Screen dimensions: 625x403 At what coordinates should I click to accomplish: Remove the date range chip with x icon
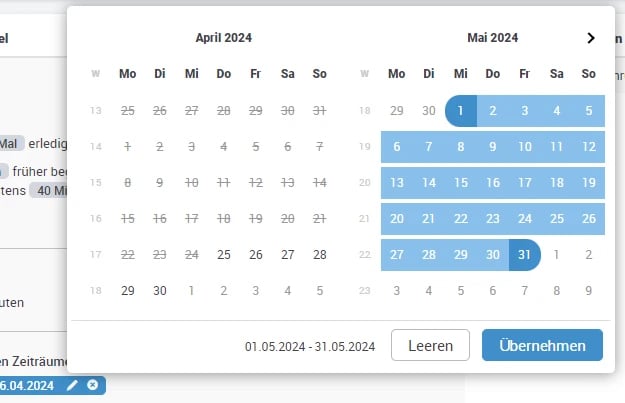pos(92,385)
